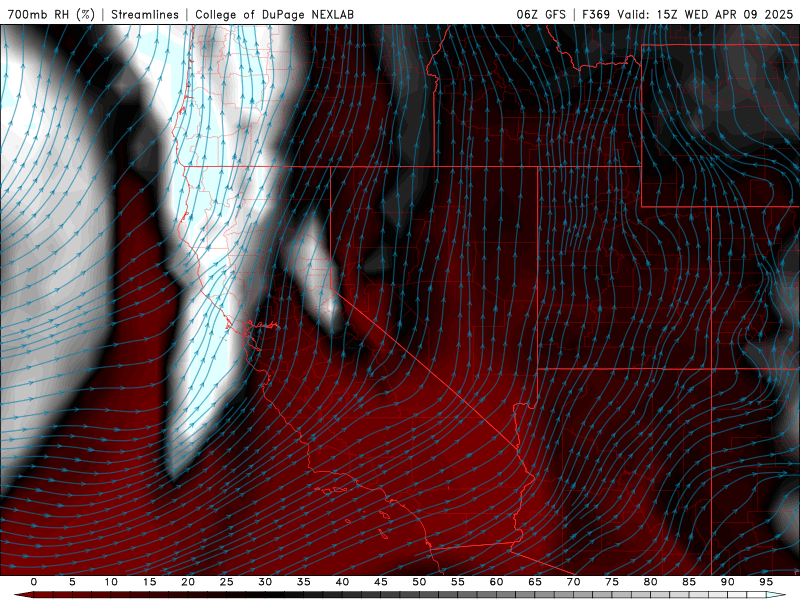The image size is (800, 600).
Task: Click the colorbar label "80"
Action: coord(650,582)
